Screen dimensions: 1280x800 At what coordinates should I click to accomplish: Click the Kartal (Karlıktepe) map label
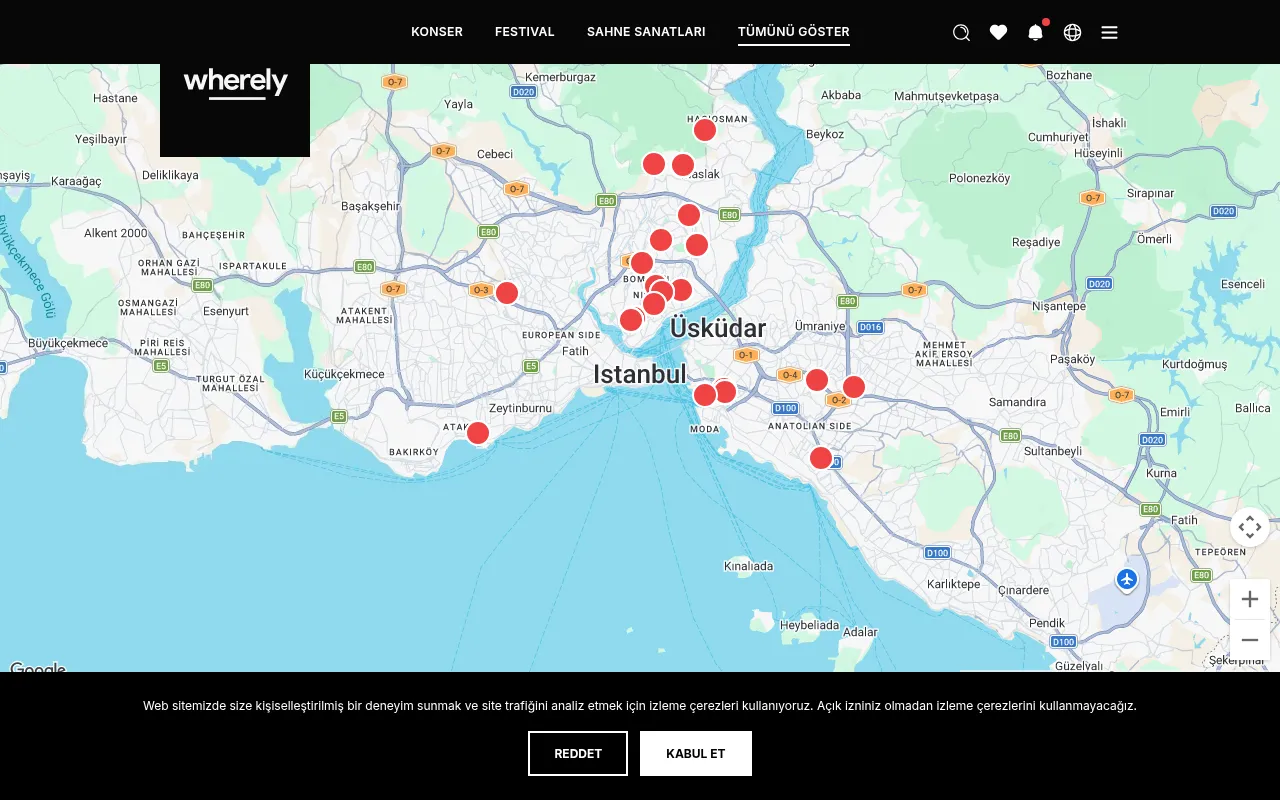[x=954, y=584]
